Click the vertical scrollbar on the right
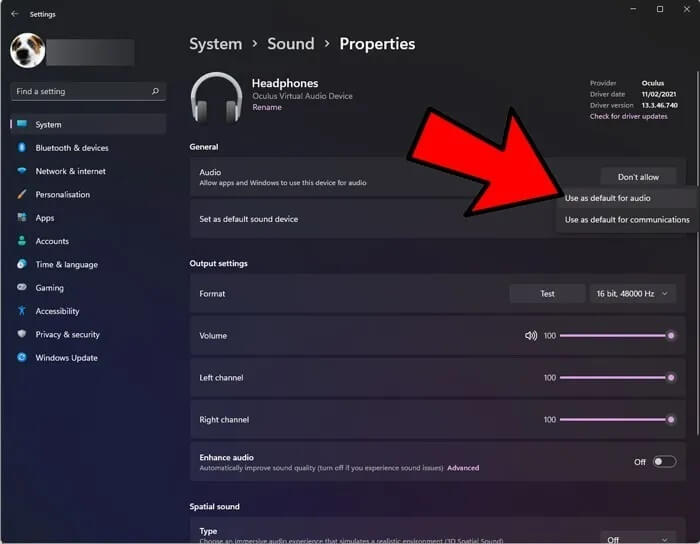Image resolution: width=700 pixels, height=544 pixels. coord(697,252)
